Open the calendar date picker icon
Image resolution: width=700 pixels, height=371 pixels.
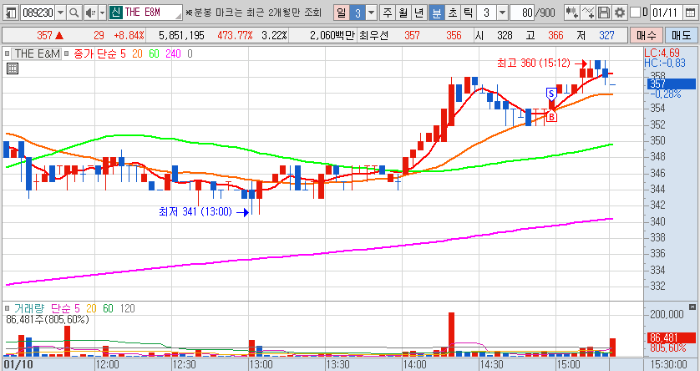(690, 13)
